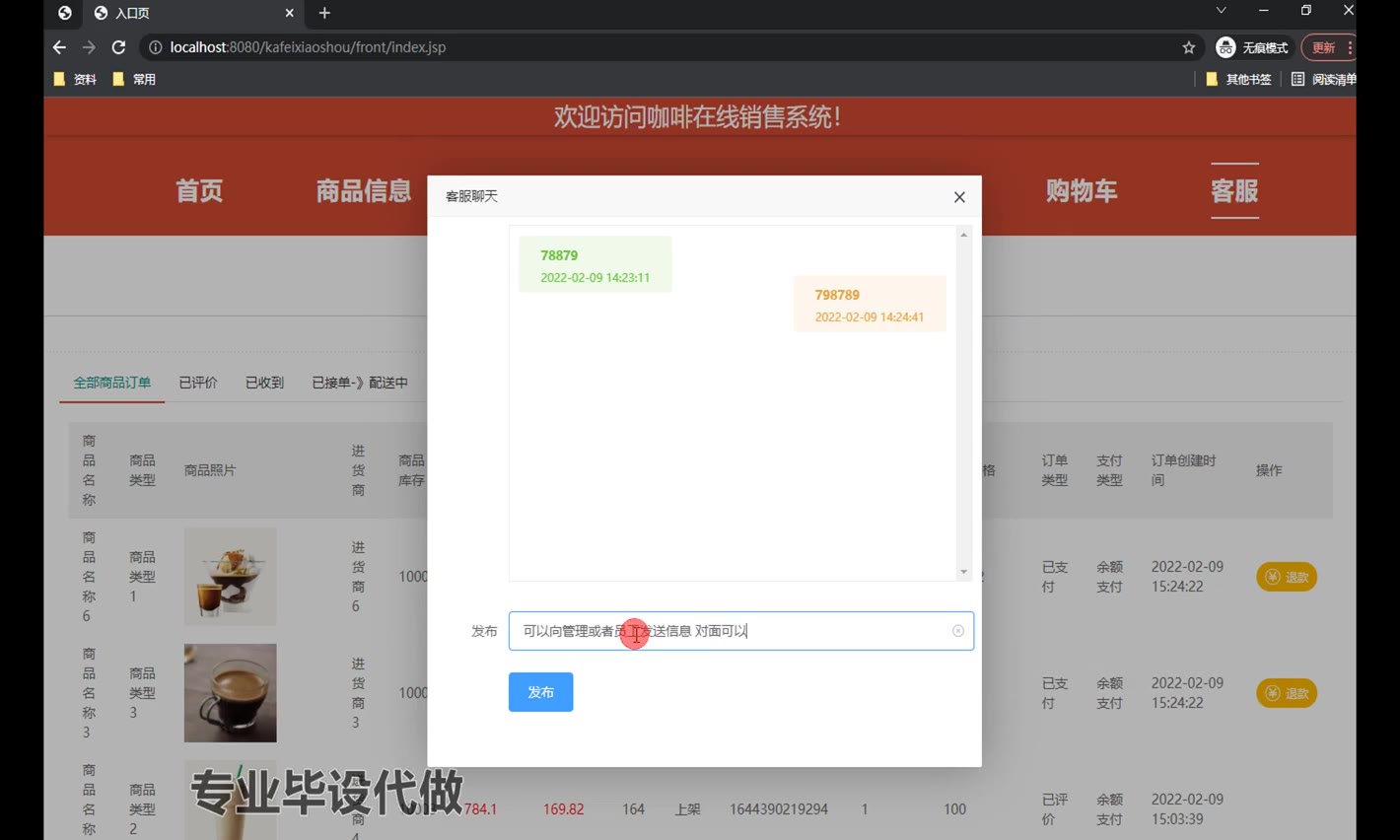The image size is (1400, 840).
Task: Open a new browser tab
Action: pos(324,13)
